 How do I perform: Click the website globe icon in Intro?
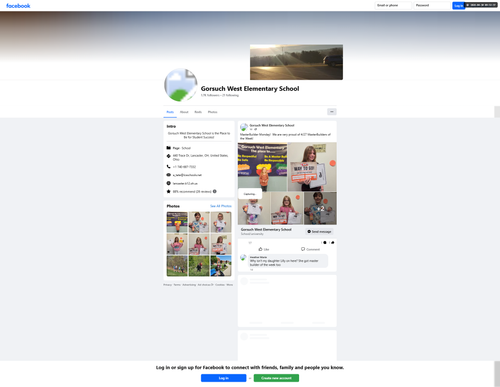click(x=169, y=183)
